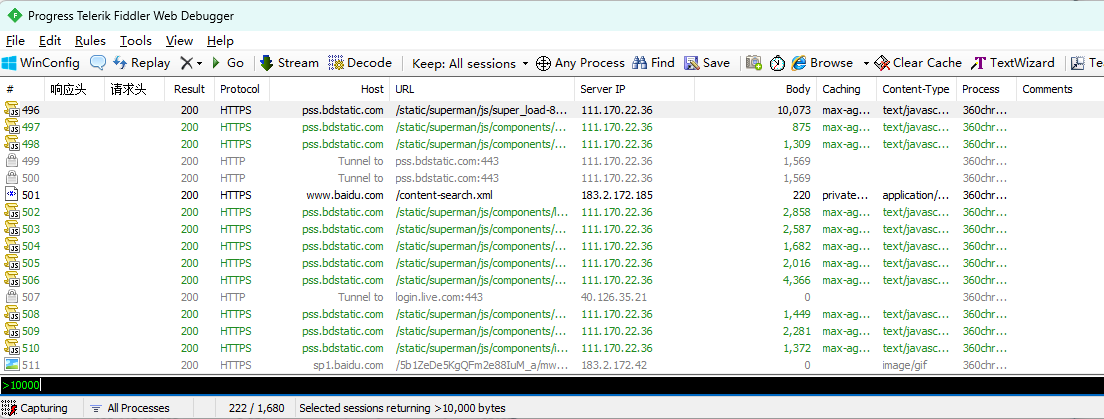Click the X remove sessions icon
The width and height of the screenshot is (1104, 419).
186,63
